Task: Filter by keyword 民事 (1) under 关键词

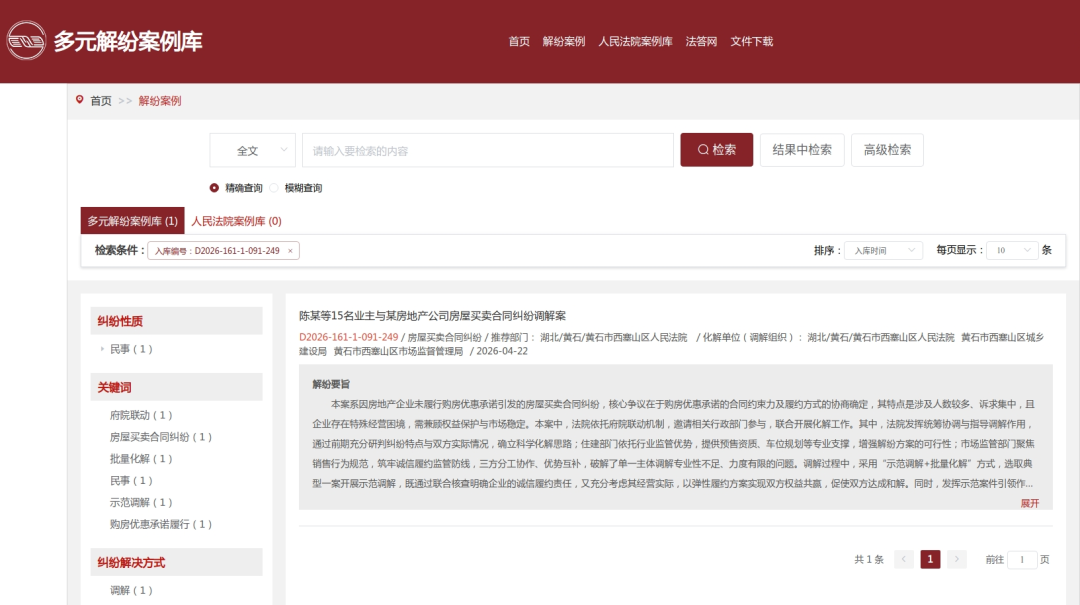Action: [x=131, y=480]
